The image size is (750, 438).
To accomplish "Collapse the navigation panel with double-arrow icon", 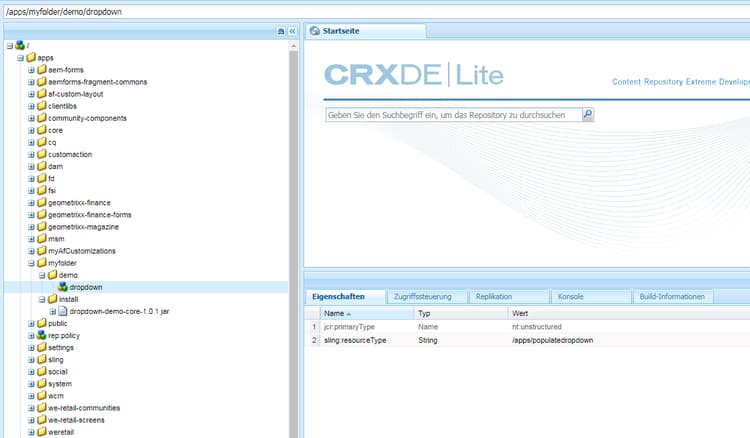I will click(x=292, y=31).
